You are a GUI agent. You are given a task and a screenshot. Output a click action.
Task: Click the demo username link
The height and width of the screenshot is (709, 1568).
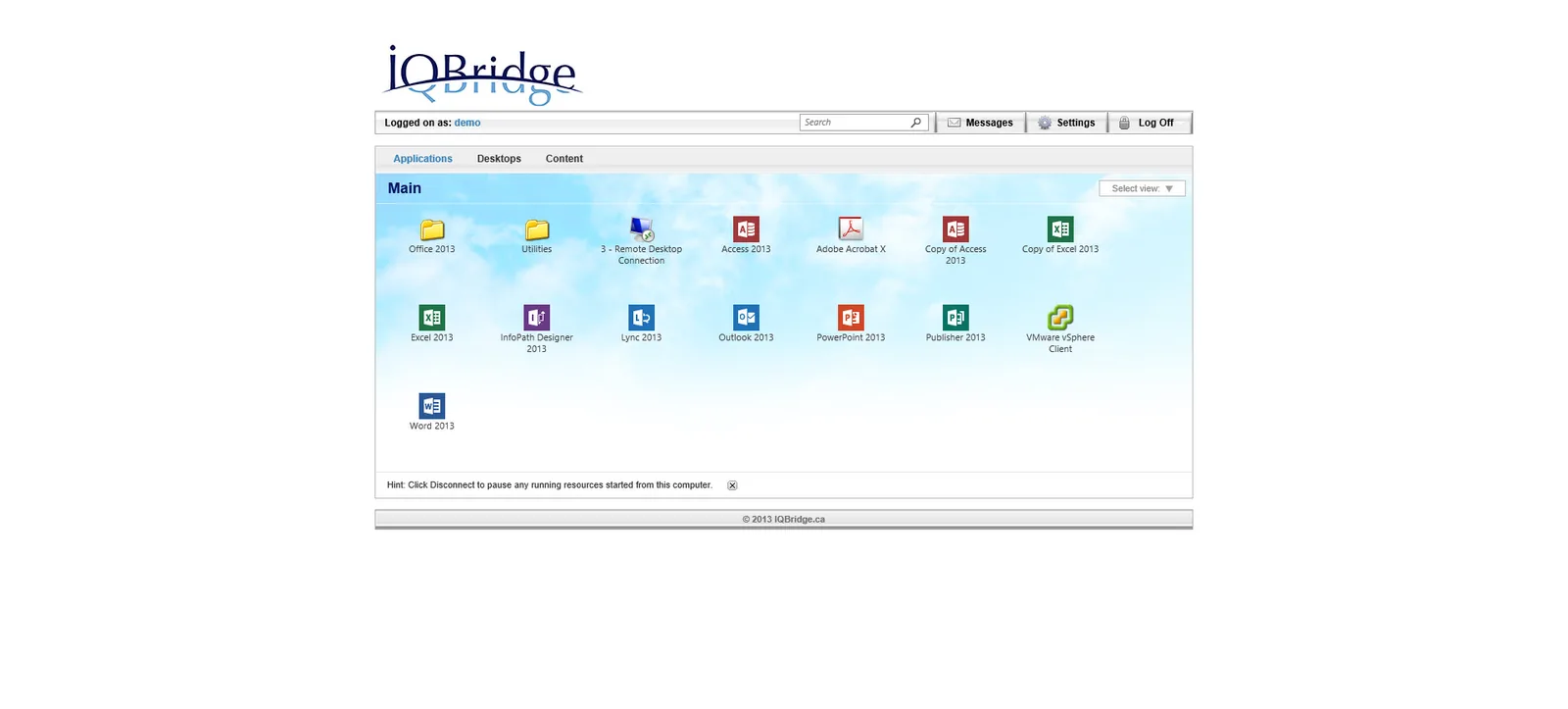pyautogui.click(x=467, y=123)
